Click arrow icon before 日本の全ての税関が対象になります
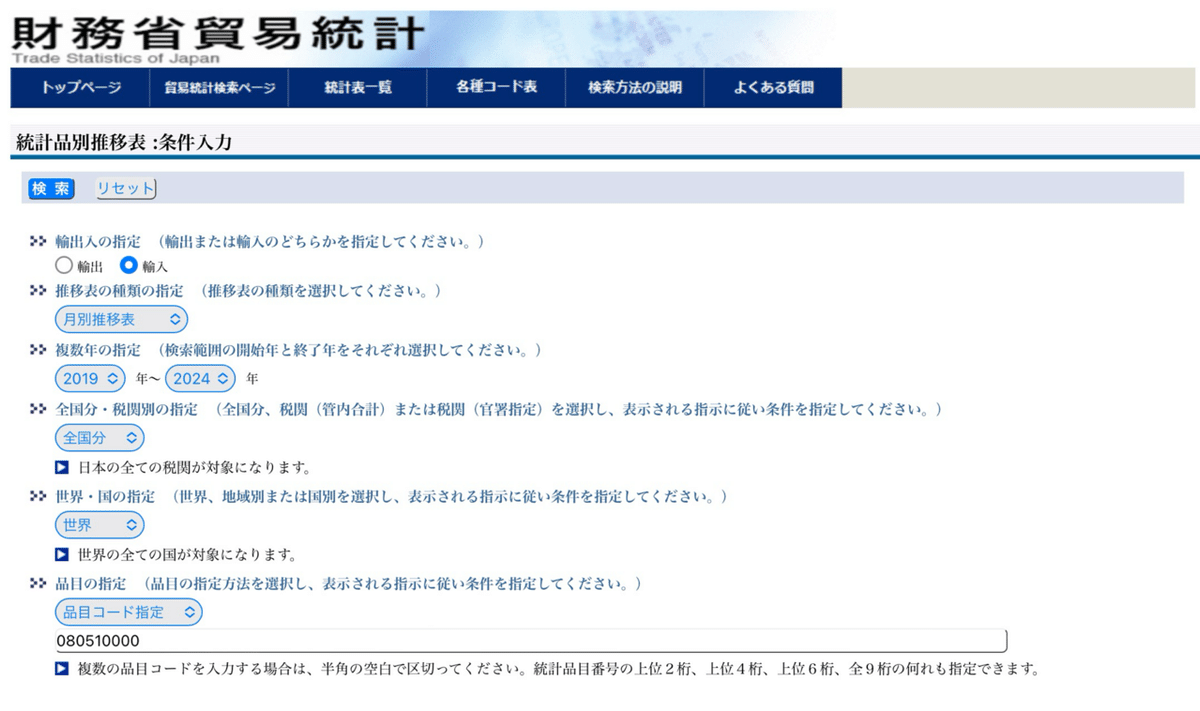 (x=62, y=467)
